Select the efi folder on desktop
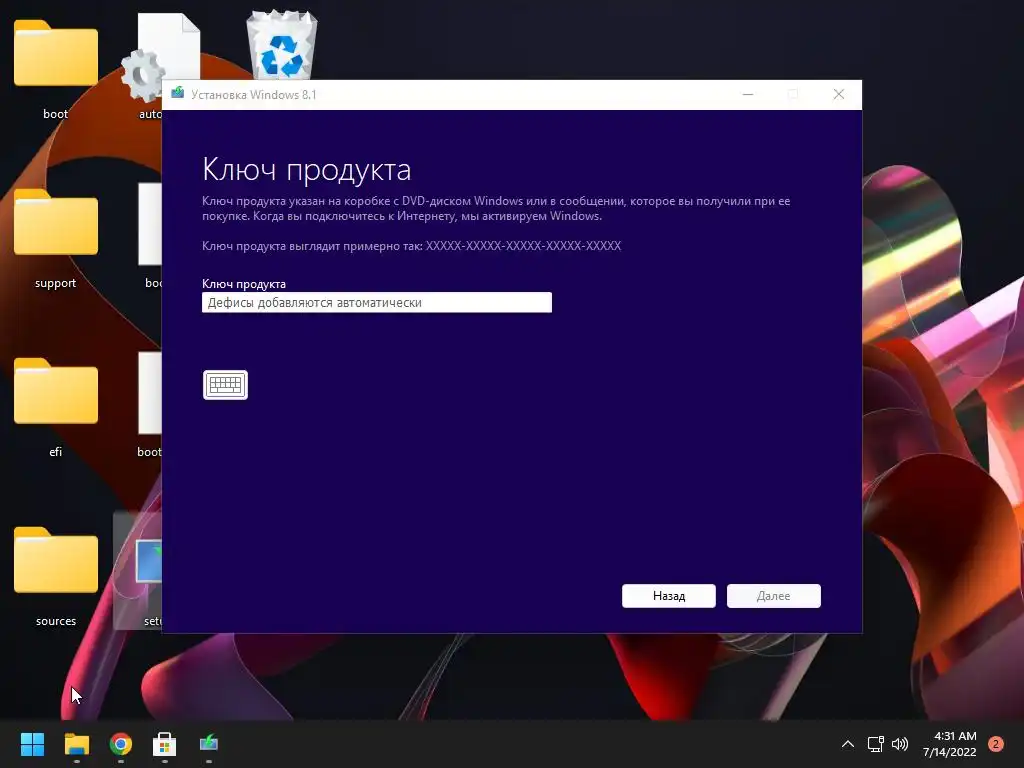 (x=56, y=408)
